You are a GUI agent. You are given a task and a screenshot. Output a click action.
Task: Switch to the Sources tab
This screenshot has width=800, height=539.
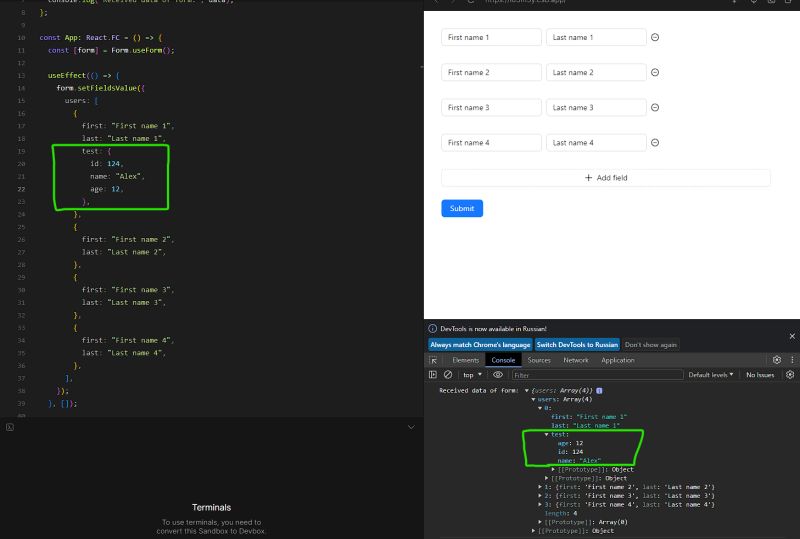tap(539, 360)
